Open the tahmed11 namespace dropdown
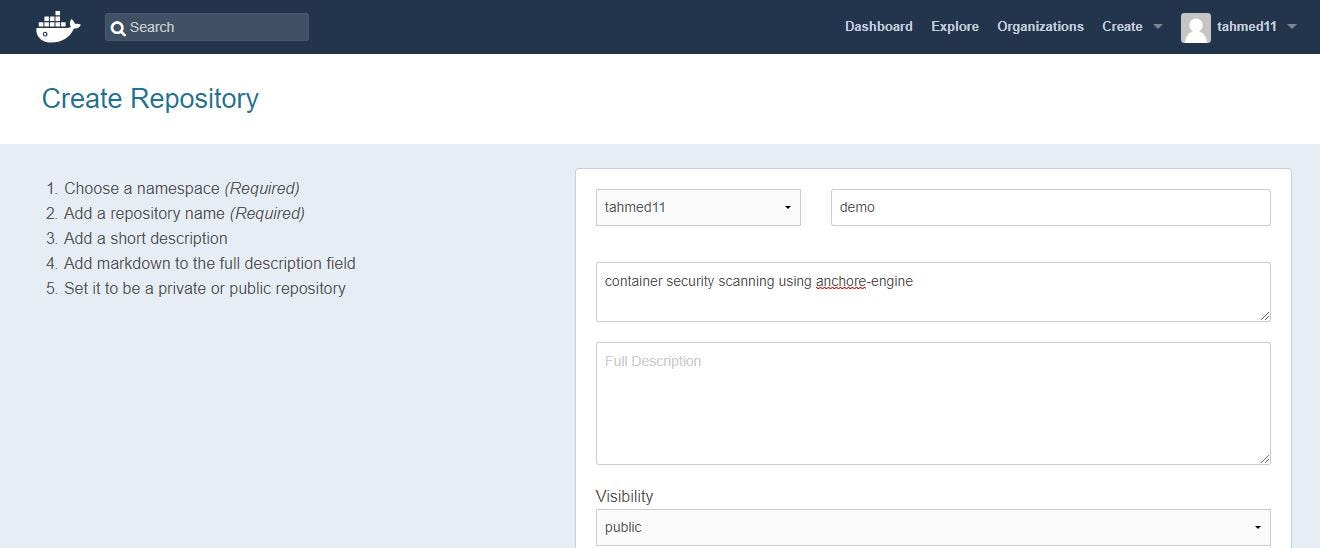Viewport: 1320px width, 548px height. 698,207
